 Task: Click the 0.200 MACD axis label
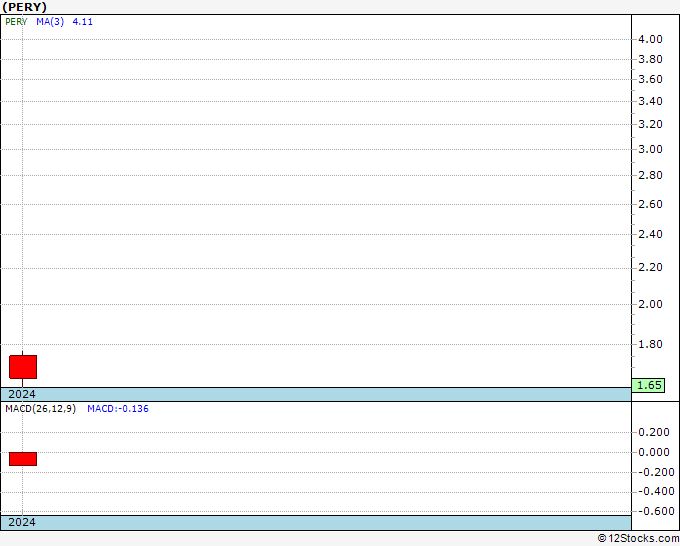(654, 432)
